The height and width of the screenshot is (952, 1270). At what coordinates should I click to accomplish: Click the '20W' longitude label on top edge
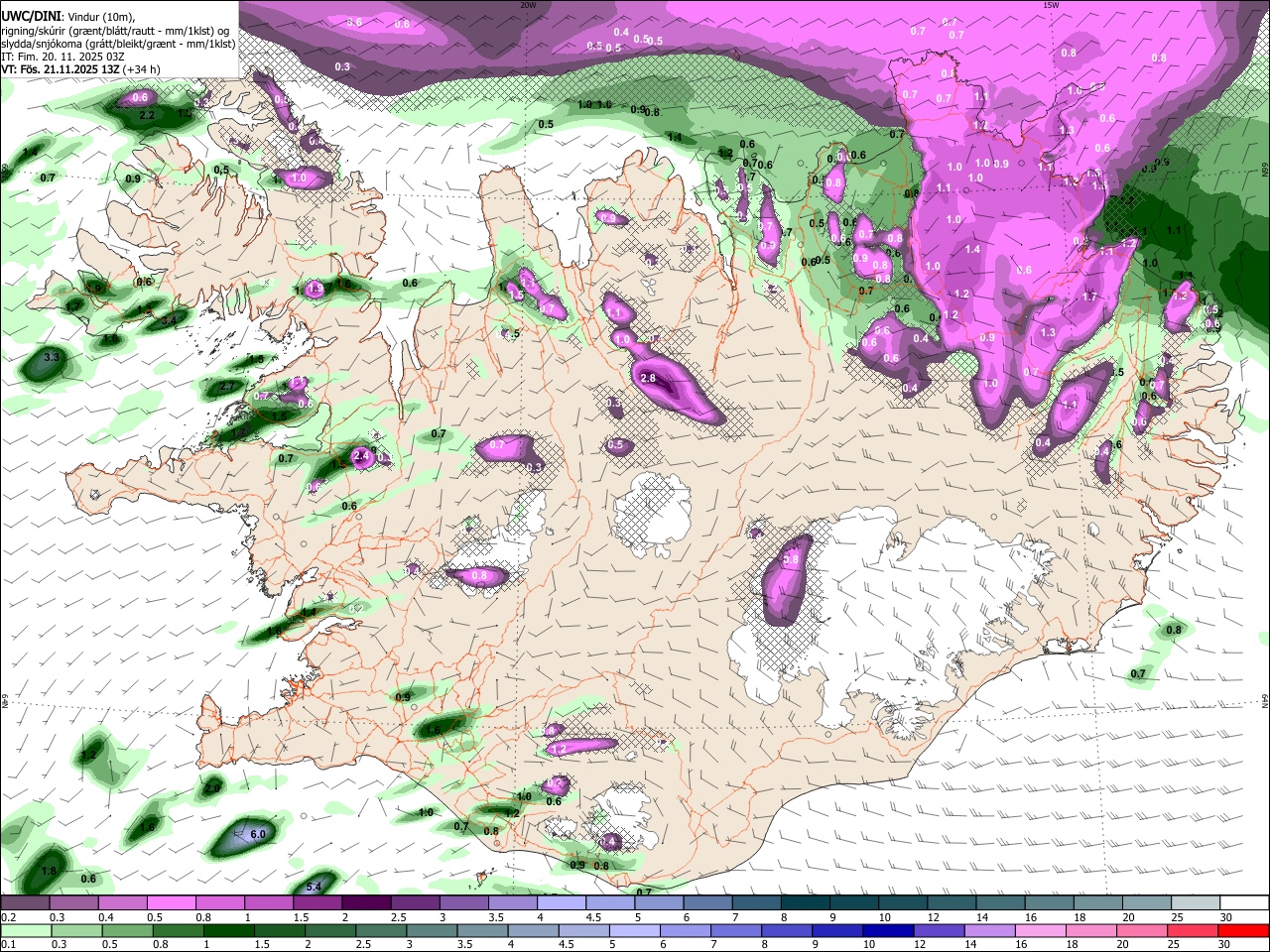[528, 5]
